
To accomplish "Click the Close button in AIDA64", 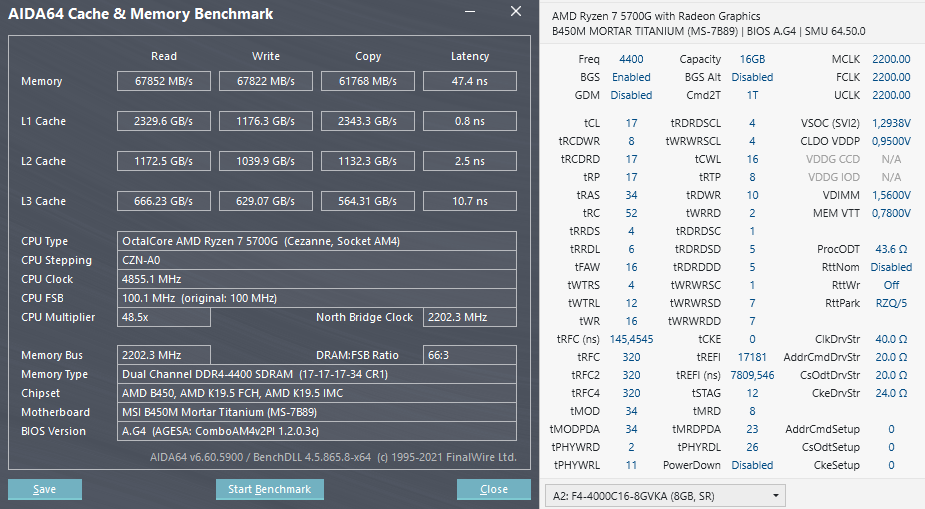I will [x=494, y=489].
